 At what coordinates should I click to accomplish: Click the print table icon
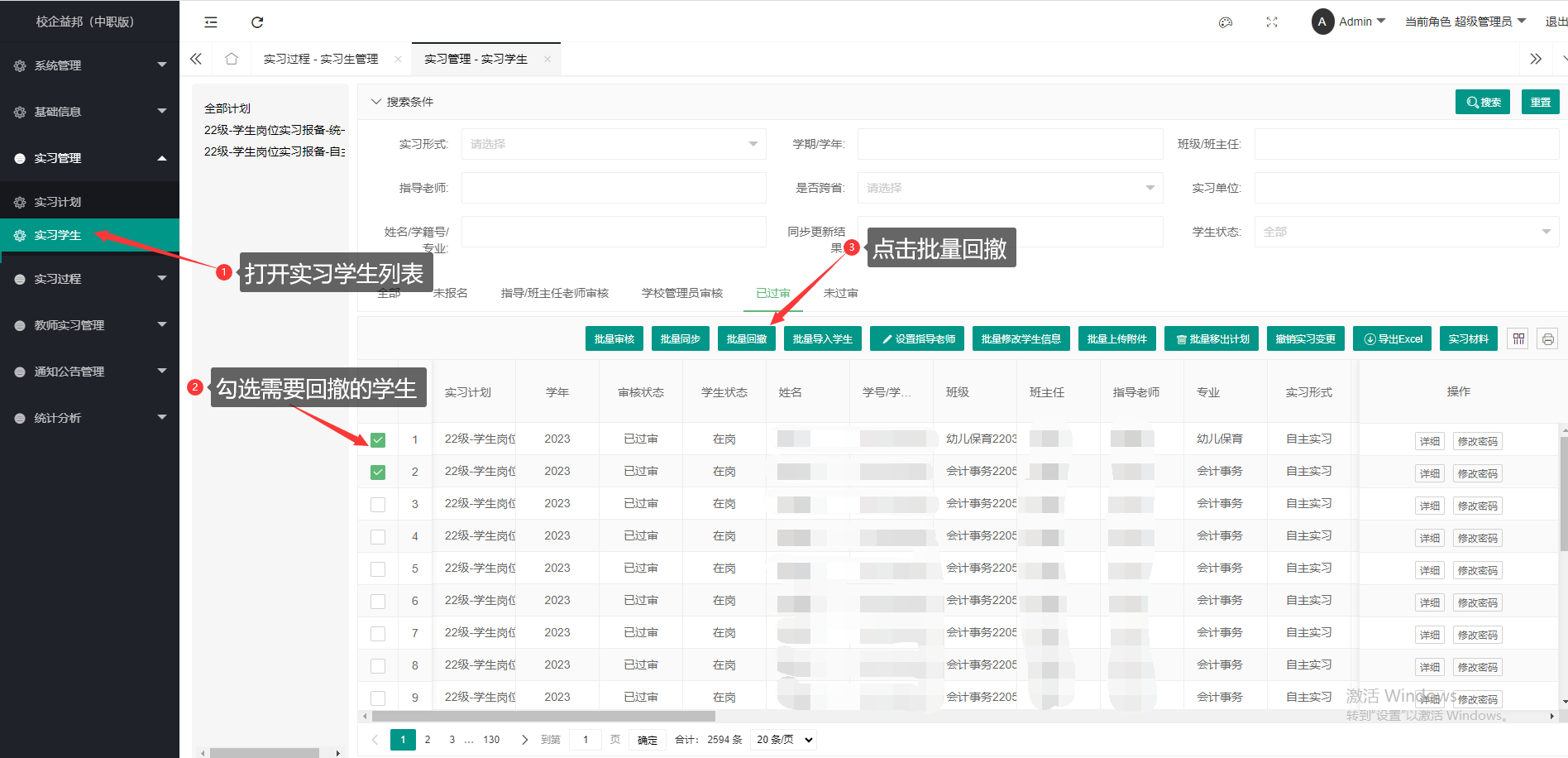[1547, 339]
